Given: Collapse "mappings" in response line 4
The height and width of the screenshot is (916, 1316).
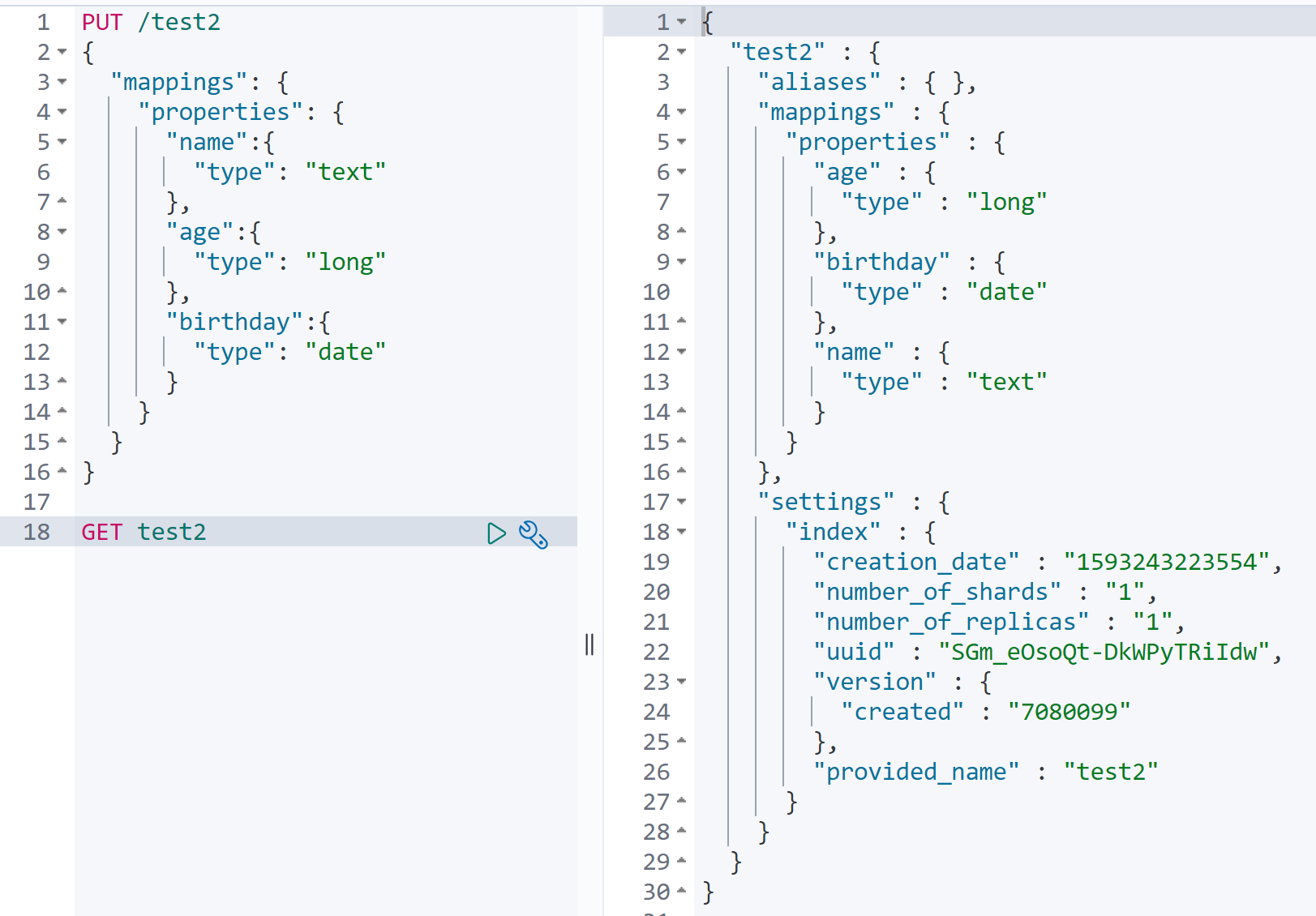Looking at the screenshot, I should 682,113.
